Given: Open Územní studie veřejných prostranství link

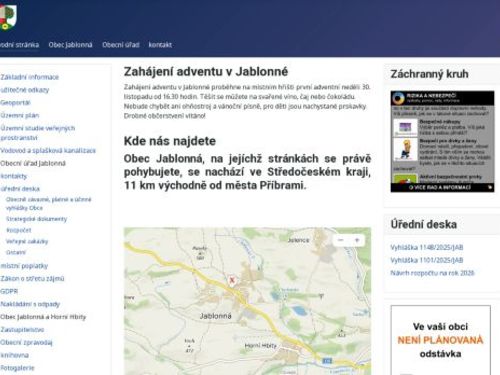Looking at the screenshot, I should pos(38,133).
